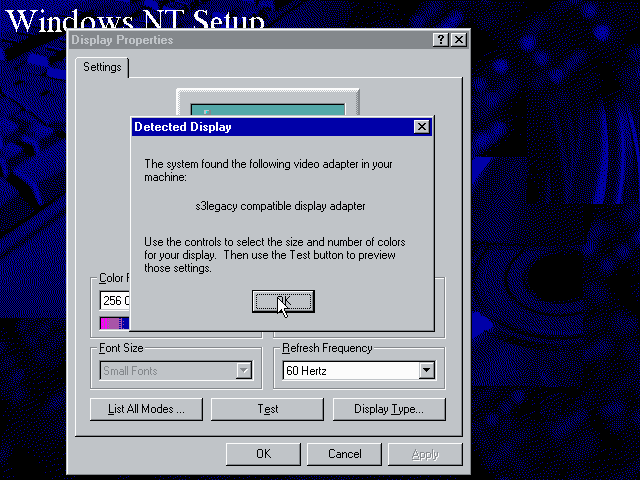Cancel the Display Properties changes
The image size is (640, 480).
pos(345,454)
